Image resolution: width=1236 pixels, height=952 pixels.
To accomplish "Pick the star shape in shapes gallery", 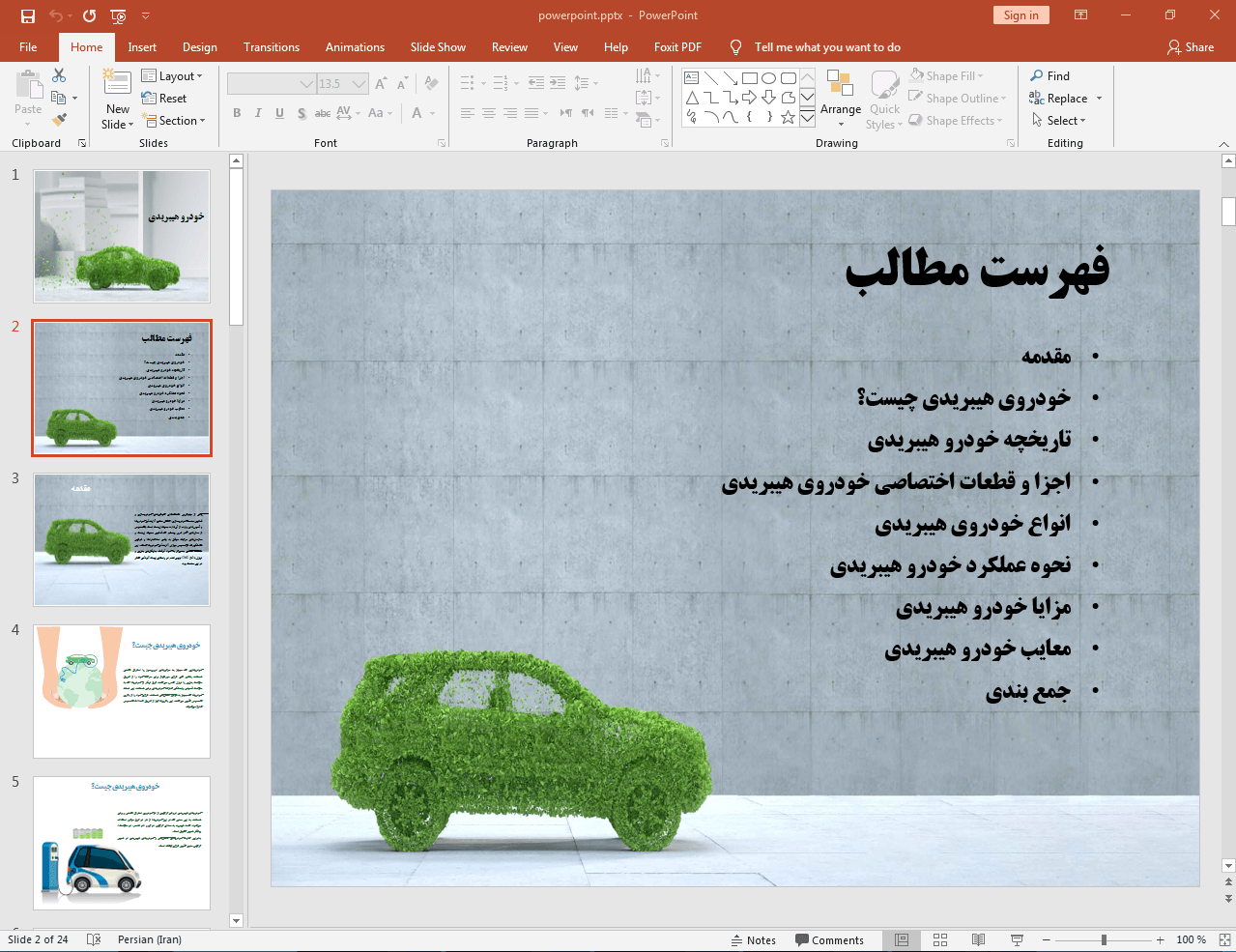I will tap(788, 117).
